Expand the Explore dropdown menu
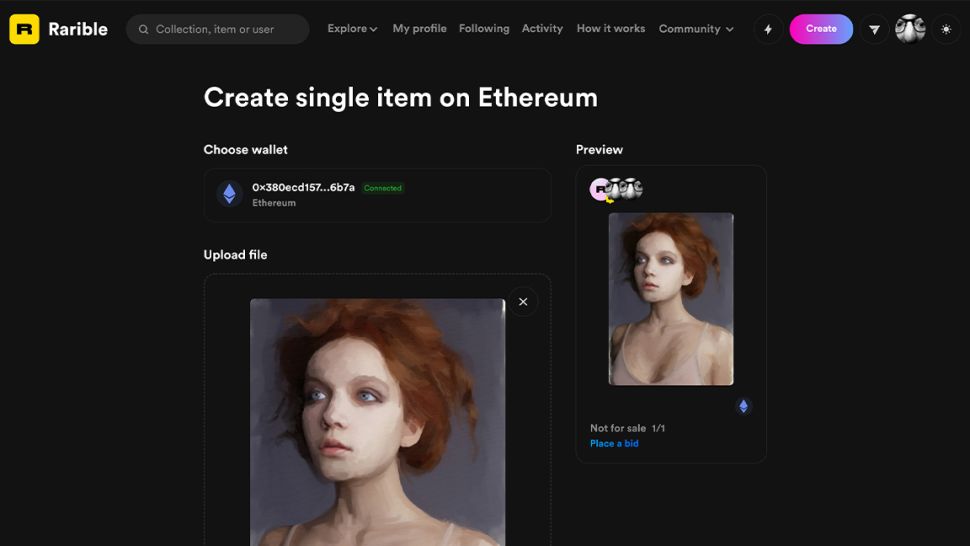This screenshot has width=970, height=546. point(352,28)
